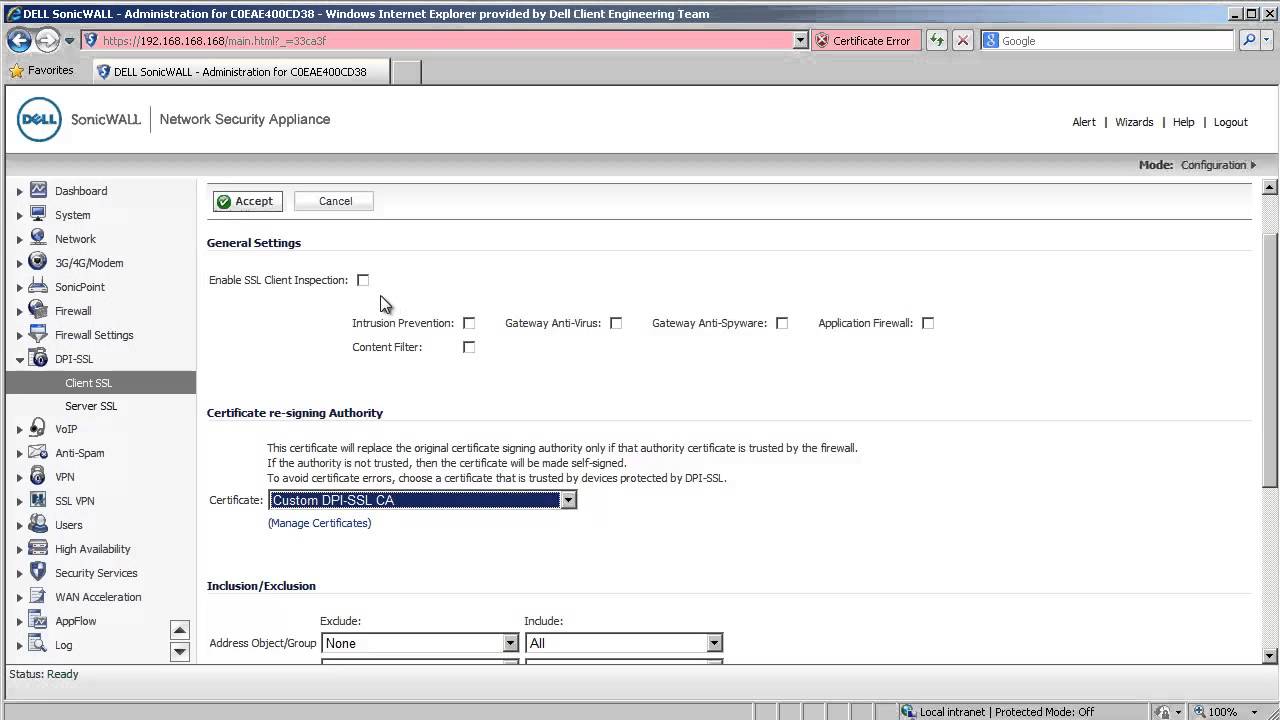Viewport: 1280px width, 720px height.
Task: Check the Intrusion Prevention box
Action: point(469,323)
